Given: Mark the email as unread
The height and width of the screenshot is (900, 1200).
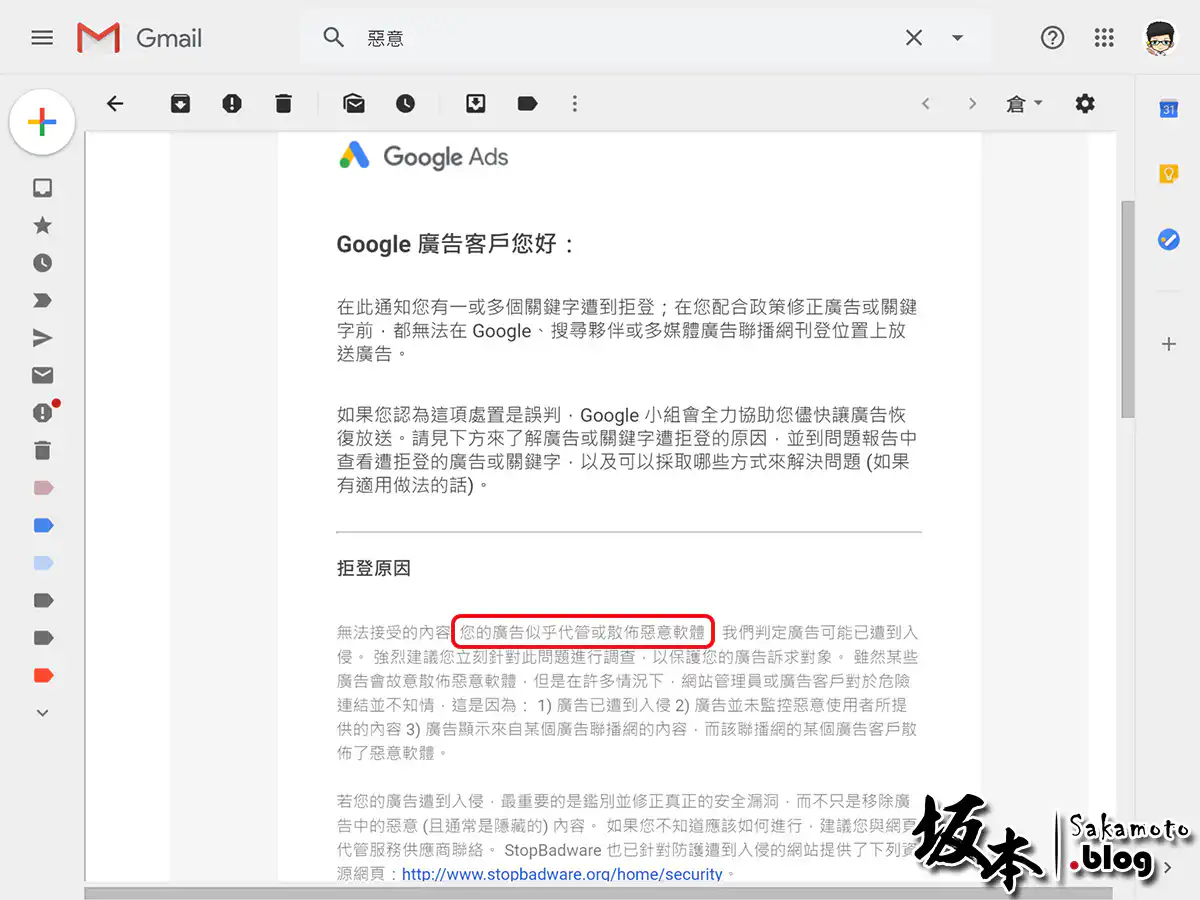Looking at the screenshot, I should click(353, 104).
